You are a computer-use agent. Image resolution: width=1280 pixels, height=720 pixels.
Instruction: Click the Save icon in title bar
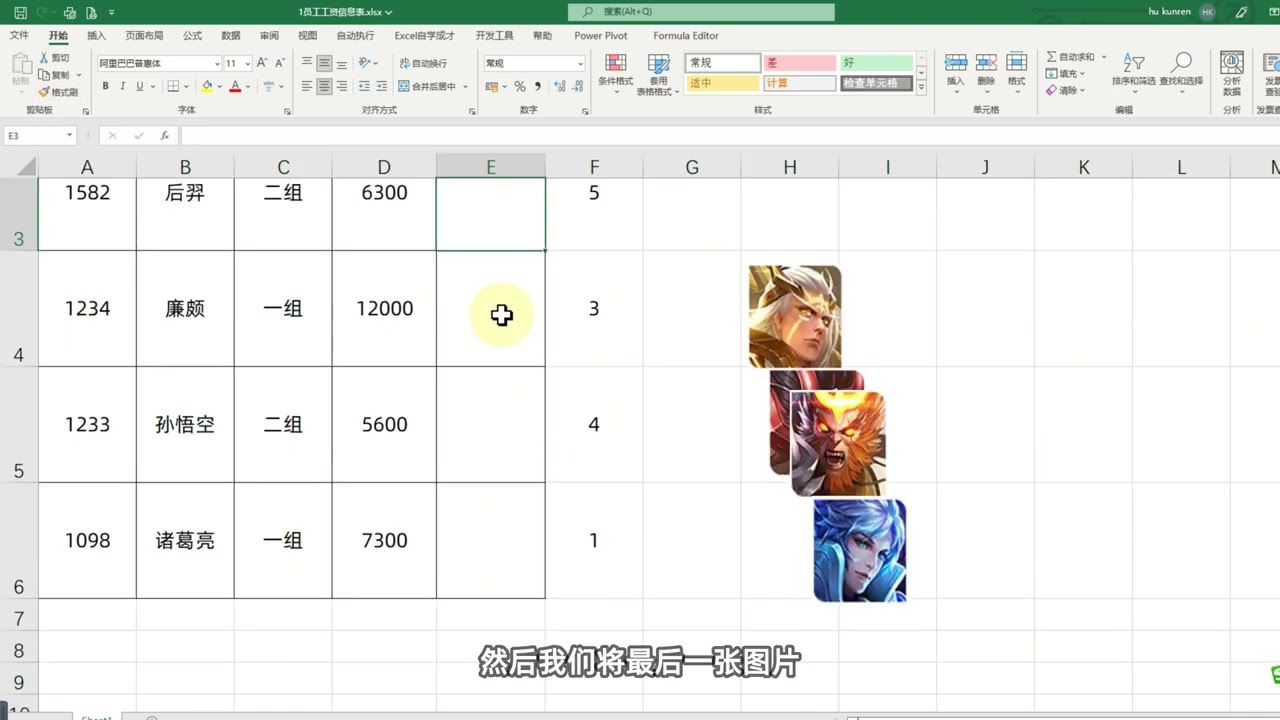click(x=20, y=13)
